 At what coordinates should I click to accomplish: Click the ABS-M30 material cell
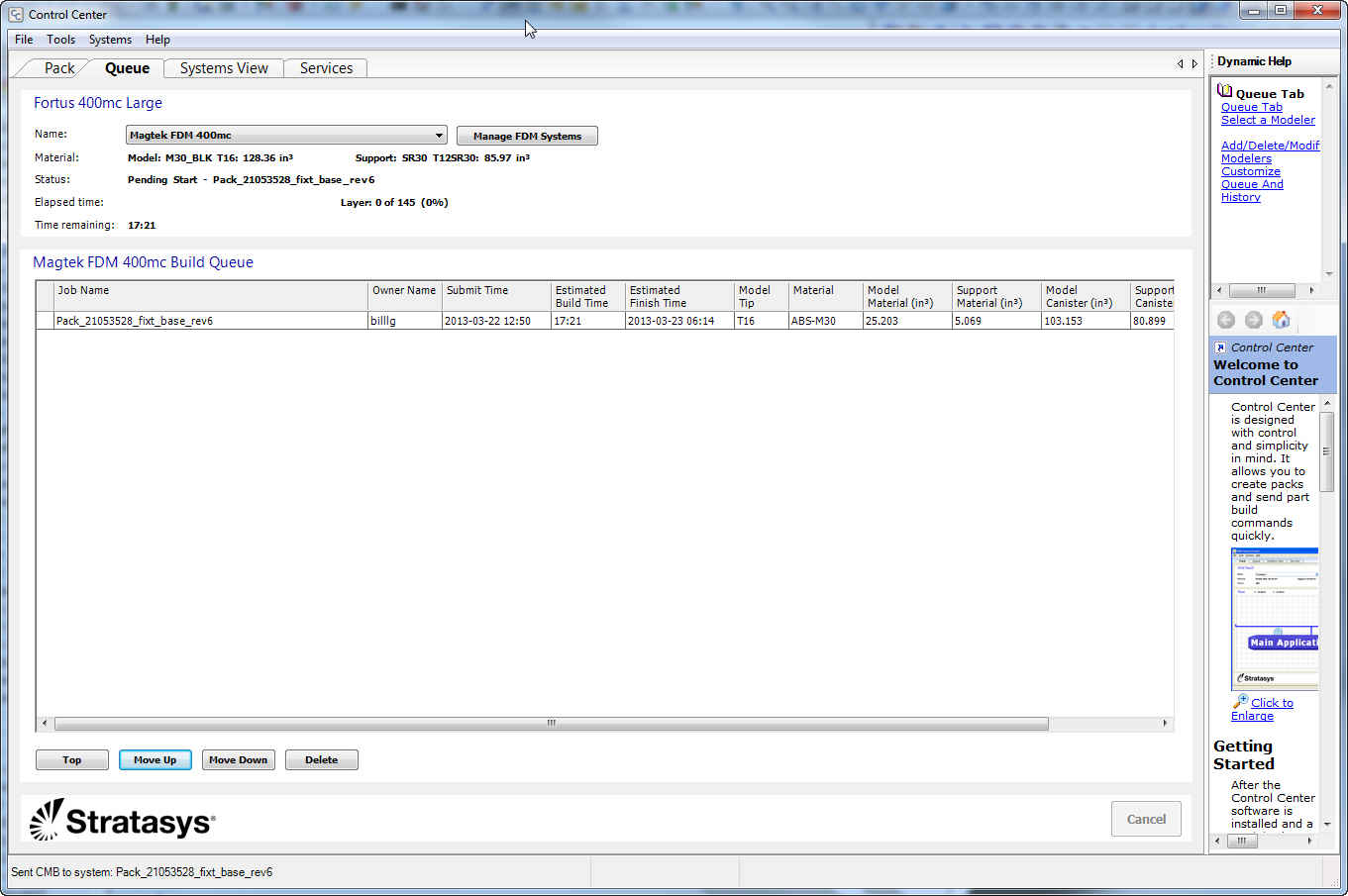coord(825,321)
